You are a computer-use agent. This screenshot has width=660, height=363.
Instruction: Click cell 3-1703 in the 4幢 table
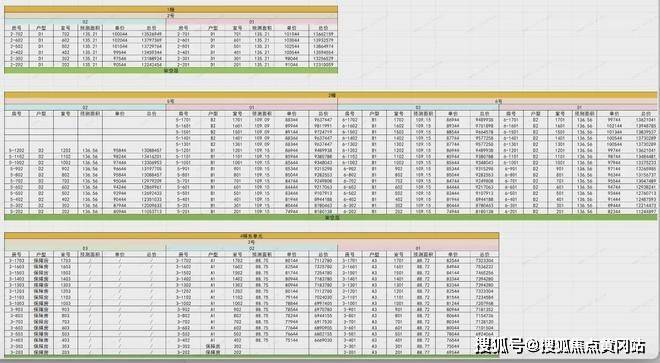(17, 261)
